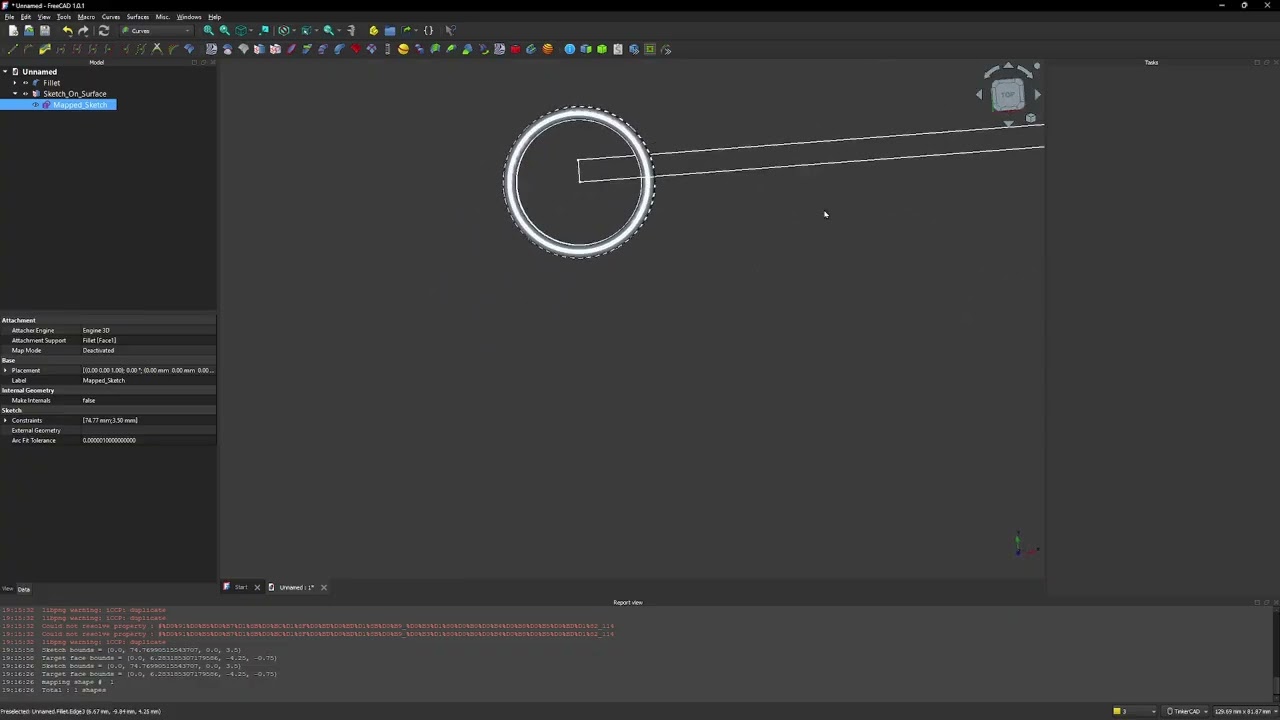Click the blue info circle icon
The height and width of the screenshot is (720, 1280).
[570, 49]
